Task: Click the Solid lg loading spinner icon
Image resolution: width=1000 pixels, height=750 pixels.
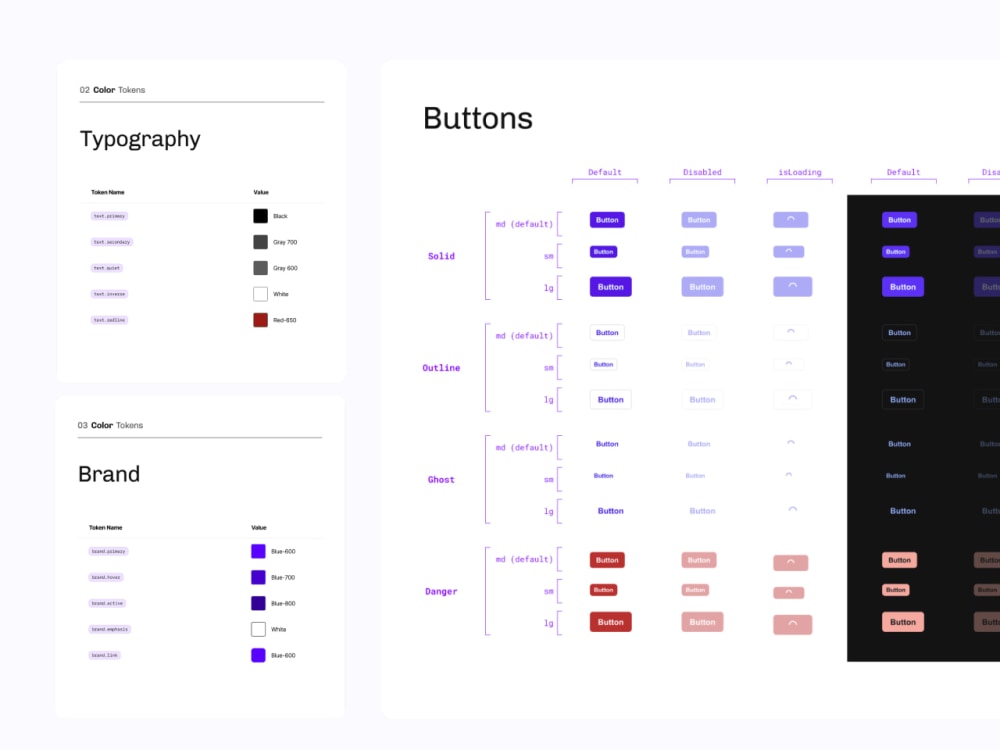Action: tap(791, 286)
